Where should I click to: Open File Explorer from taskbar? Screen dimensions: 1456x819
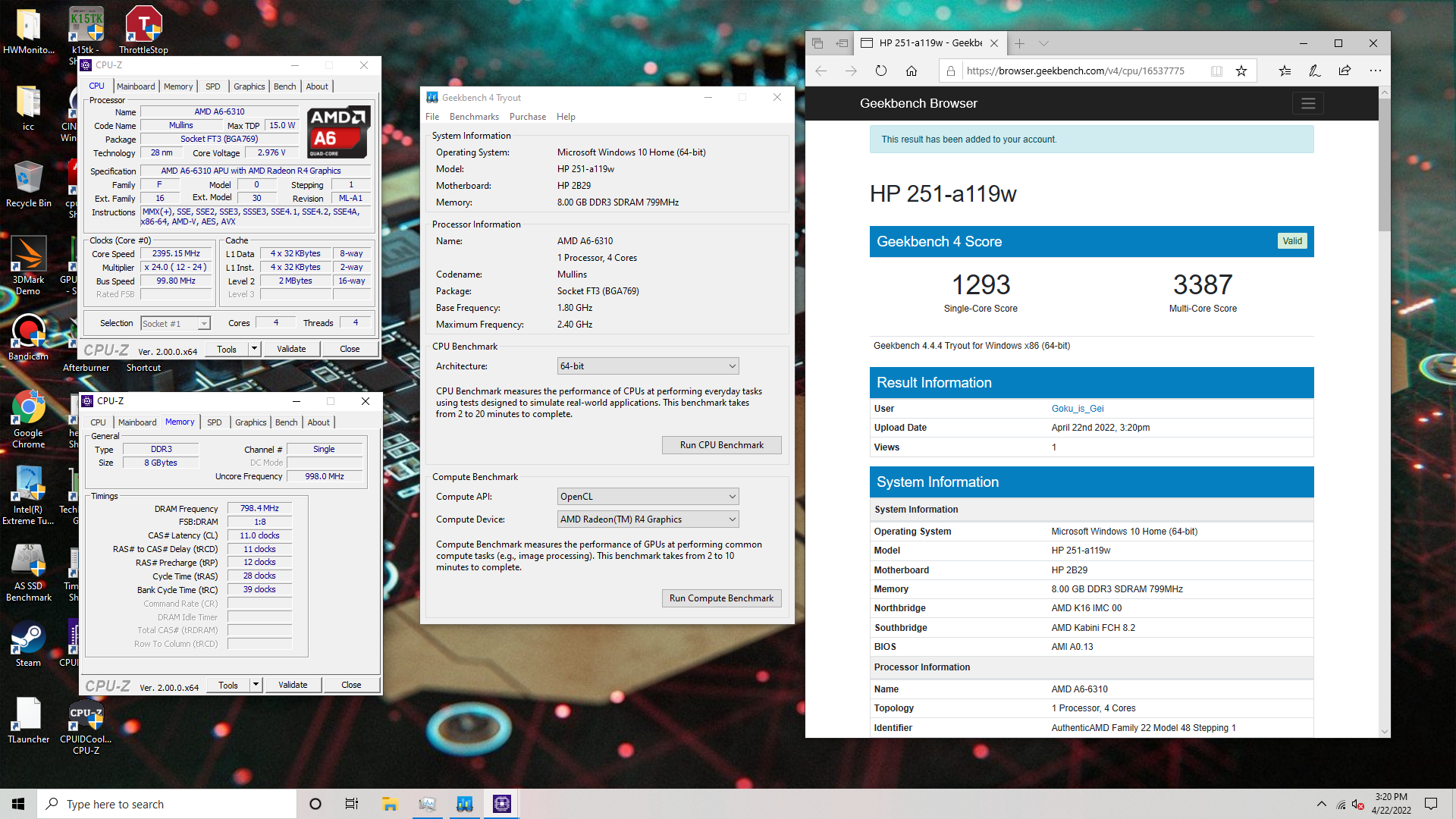pos(390,804)
